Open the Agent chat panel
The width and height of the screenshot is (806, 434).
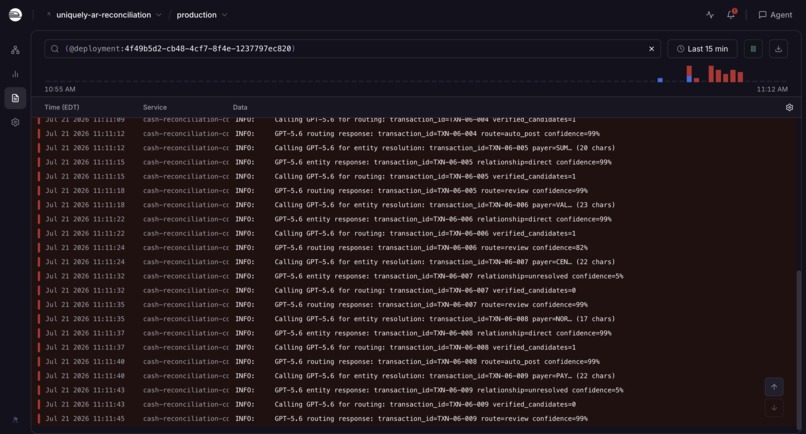tap(775, 15)
